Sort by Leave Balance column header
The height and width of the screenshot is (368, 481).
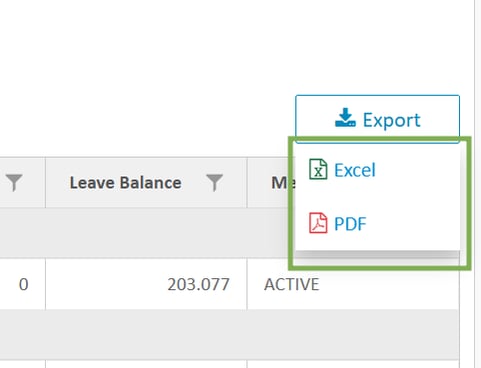[125, 183]
